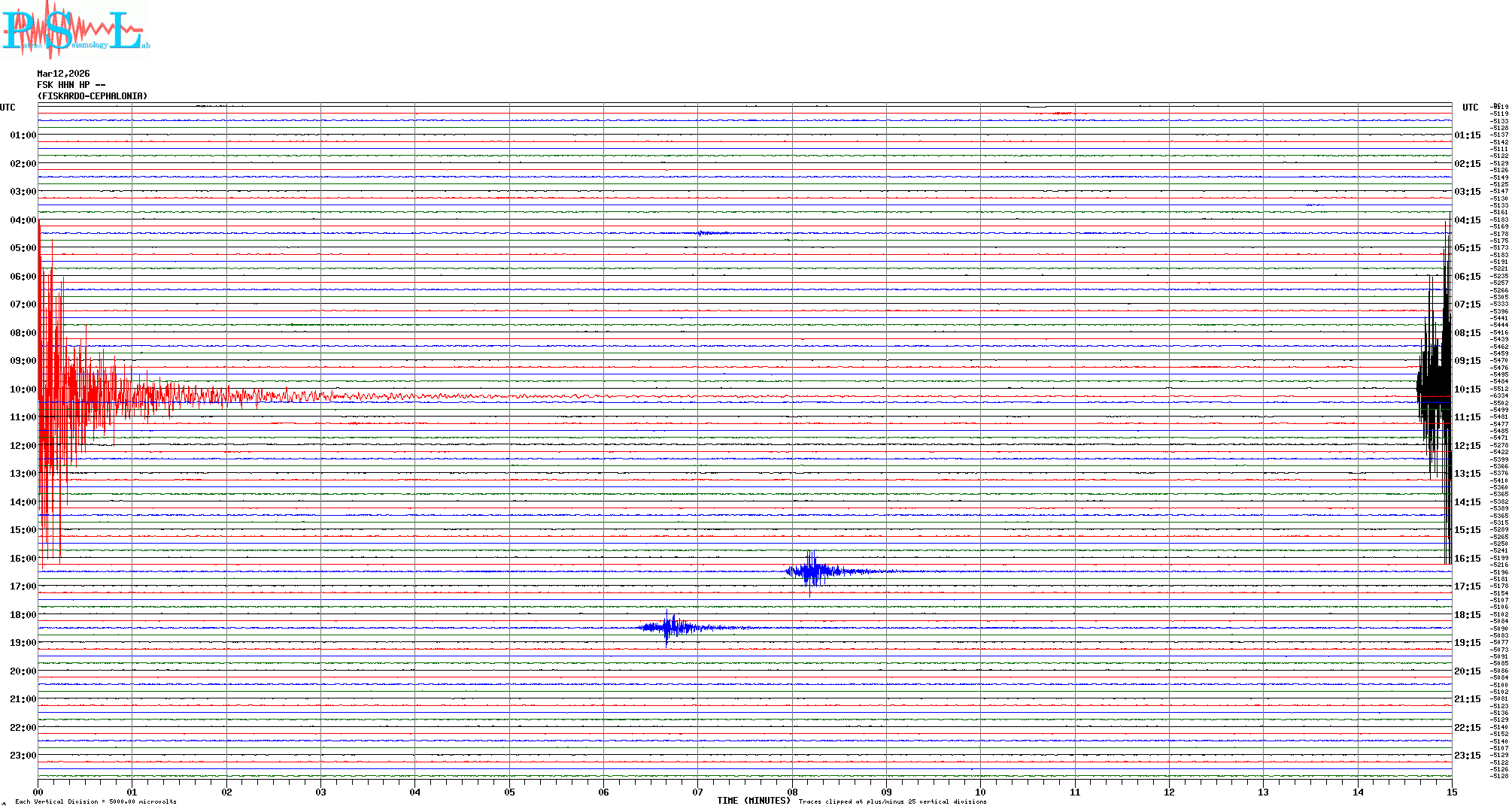The height and width of the screenshot is (812, 1512).
Task: Click the right UTC axis label
Action: click(x=1470, y=108)
